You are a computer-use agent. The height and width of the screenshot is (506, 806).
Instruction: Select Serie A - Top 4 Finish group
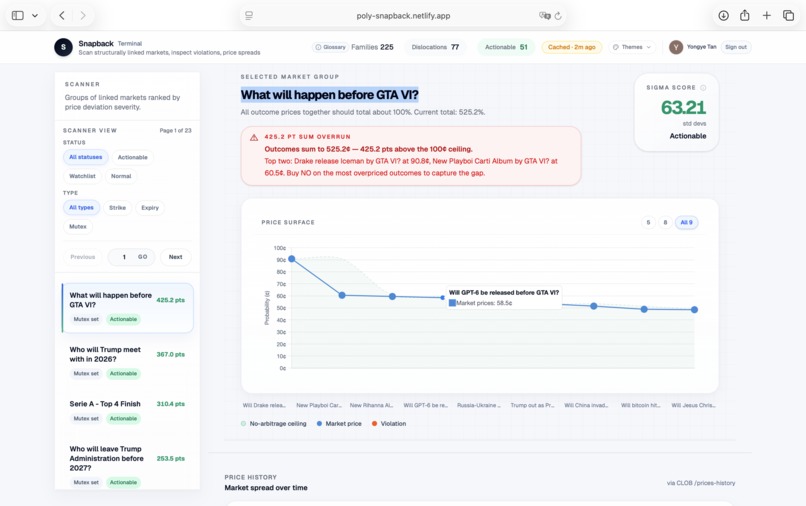pos(127,411)
